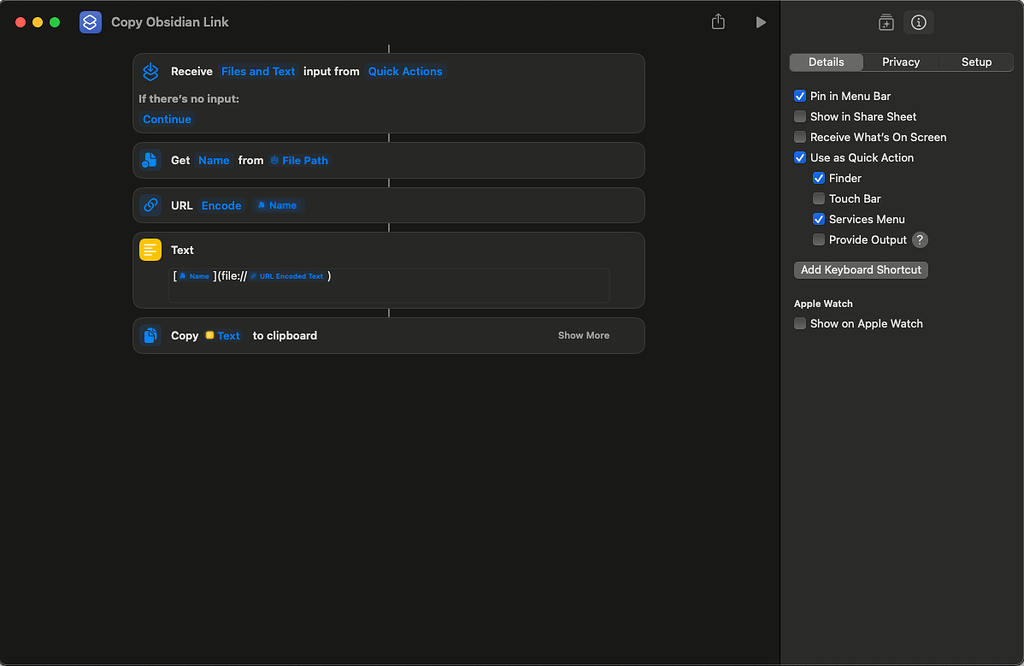Open the Encode mode dropdown in URL action
The width and height of the screenshot is (1024, 666).
221,206
